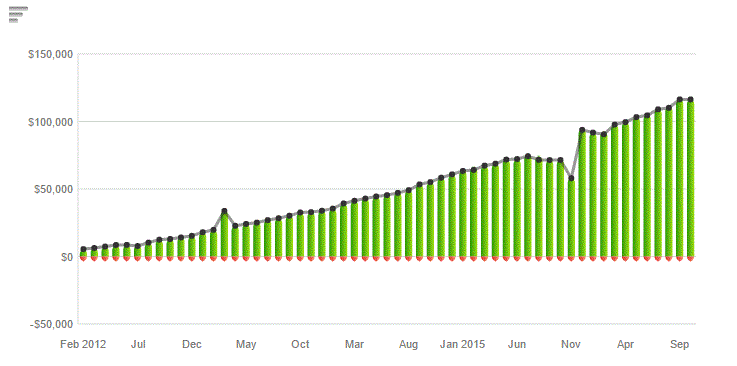This screenshot has height=366, width=737.
Task: Click the Aug x-axis label
Action: 408,344
